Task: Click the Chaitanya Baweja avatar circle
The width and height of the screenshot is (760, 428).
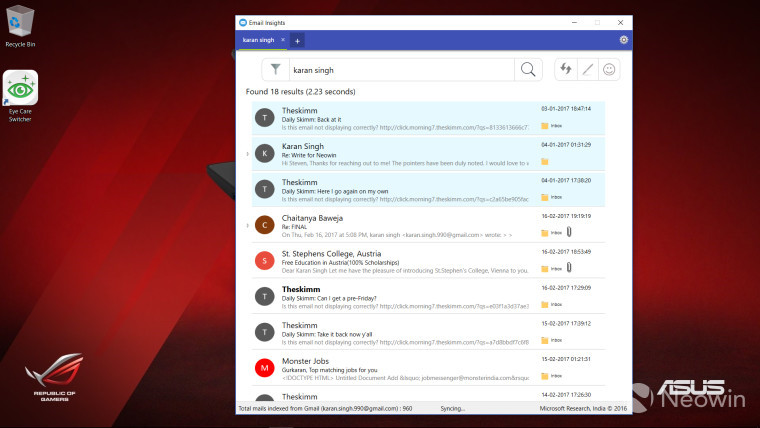Action: tap(265, 225)
